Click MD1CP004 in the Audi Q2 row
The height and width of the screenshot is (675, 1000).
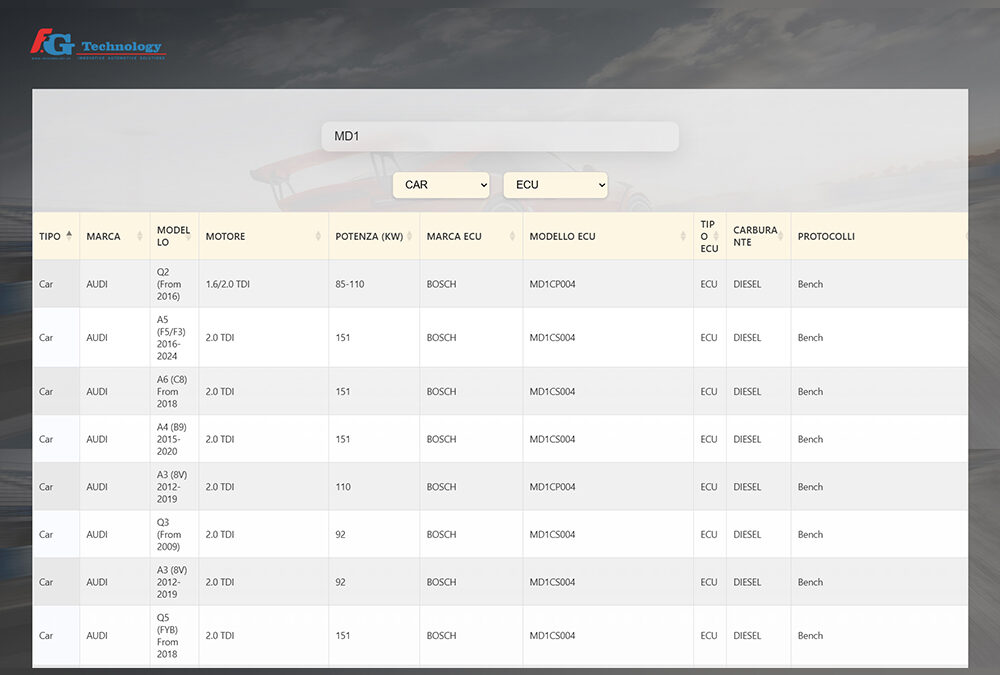point(553,284)
